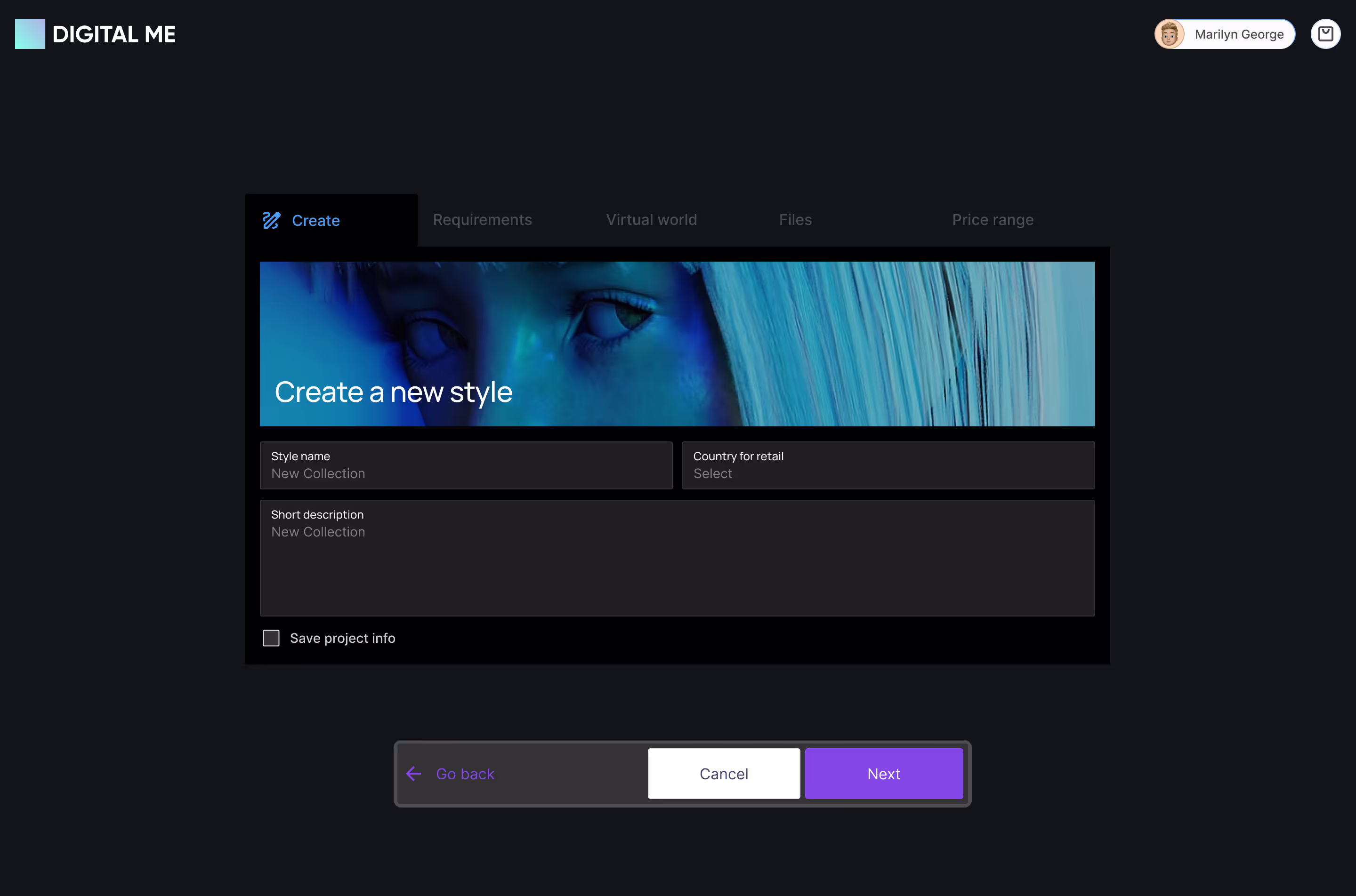Open Country for retail dropdown
This screenshot has width=1356, height=896.
(x=888, y=465)
